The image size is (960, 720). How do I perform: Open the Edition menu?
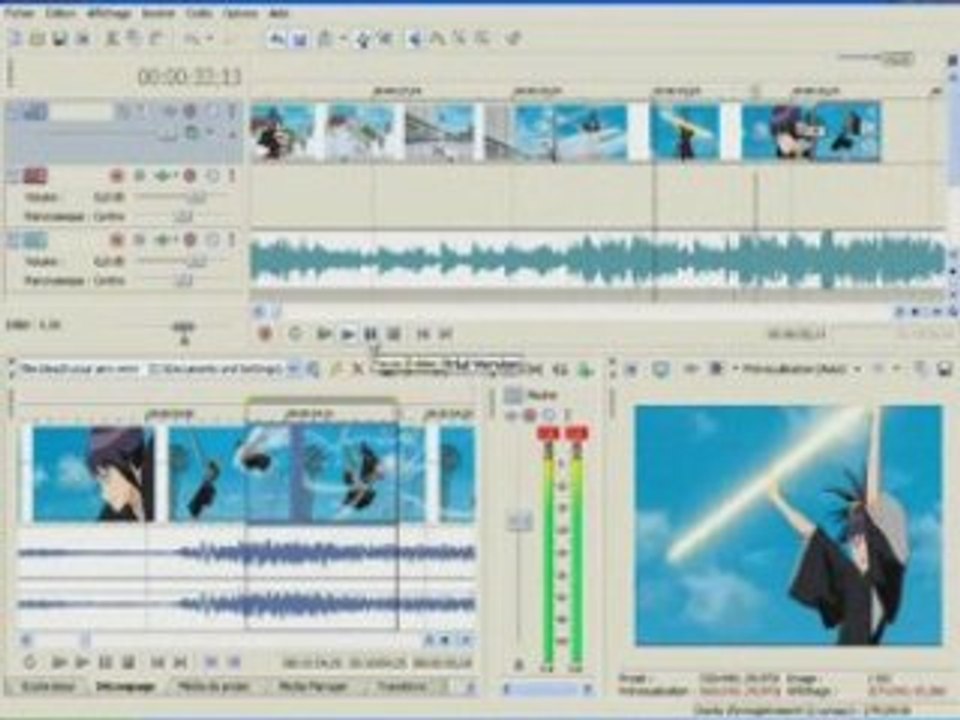[x=60, y=12]
